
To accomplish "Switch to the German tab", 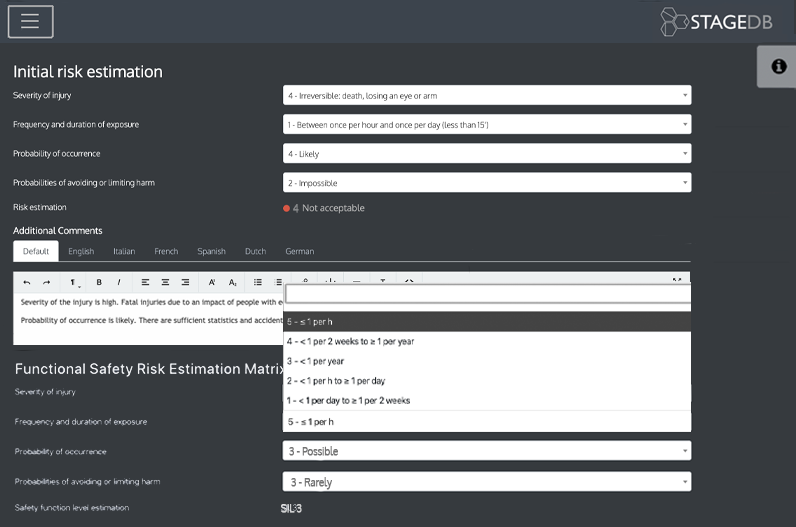I will tap(299, 251).
